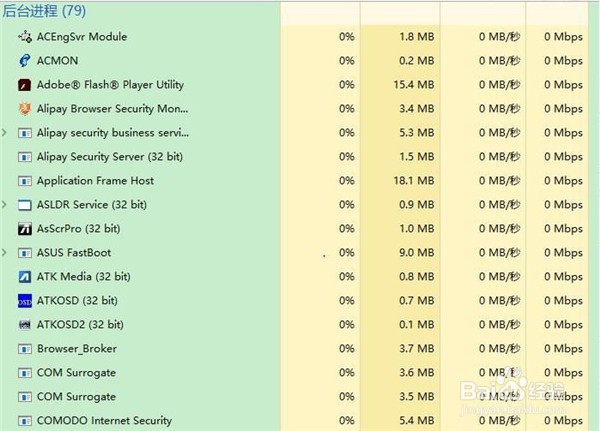The height and width of the screenshot is (431, 600).
Task: Click the ASLDR Service window icon
Action: click(25, 205)
